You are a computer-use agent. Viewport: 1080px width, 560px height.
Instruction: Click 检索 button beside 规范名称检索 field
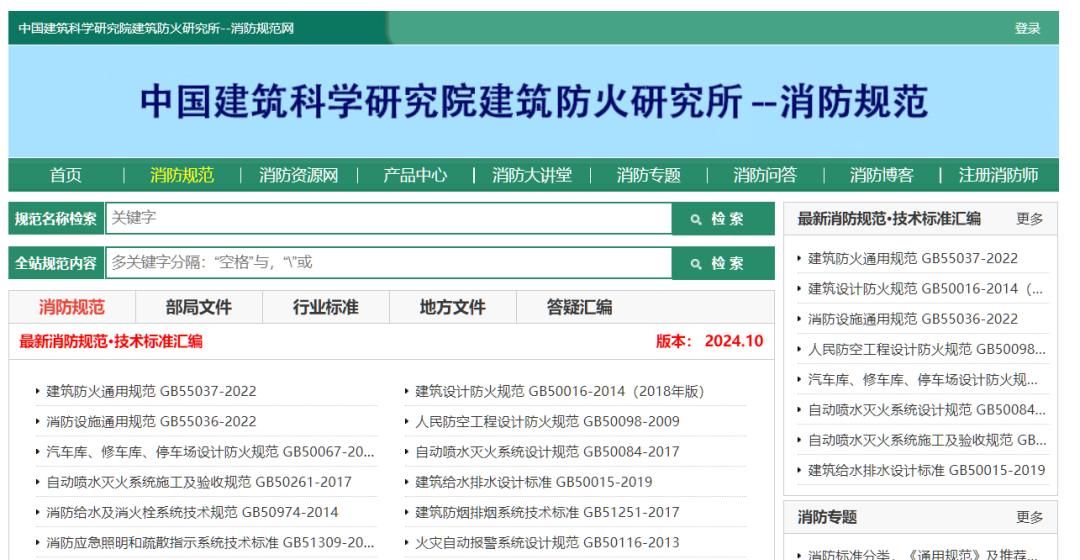723,218
